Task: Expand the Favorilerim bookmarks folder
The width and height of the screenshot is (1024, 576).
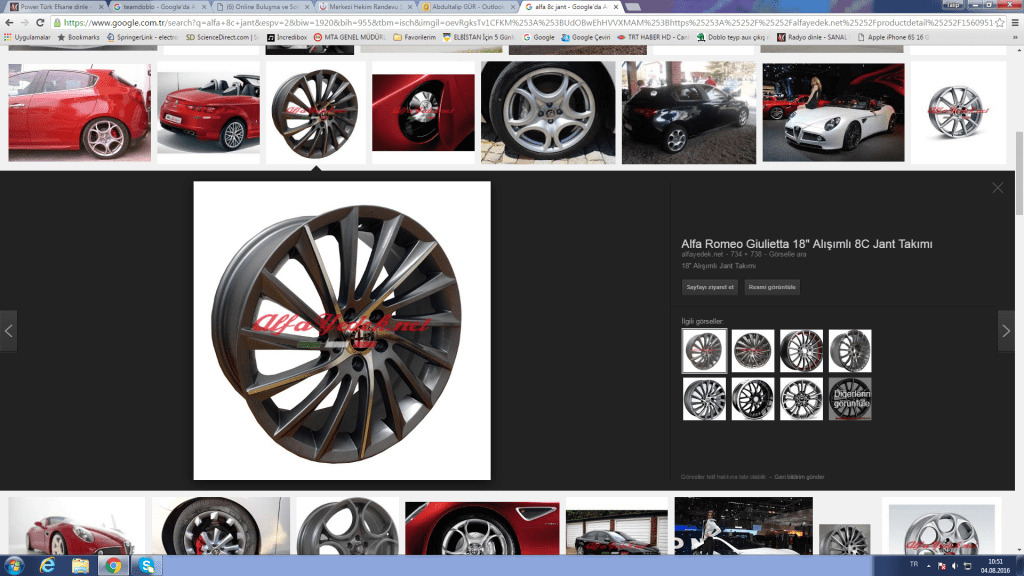Action: point(414,37)
